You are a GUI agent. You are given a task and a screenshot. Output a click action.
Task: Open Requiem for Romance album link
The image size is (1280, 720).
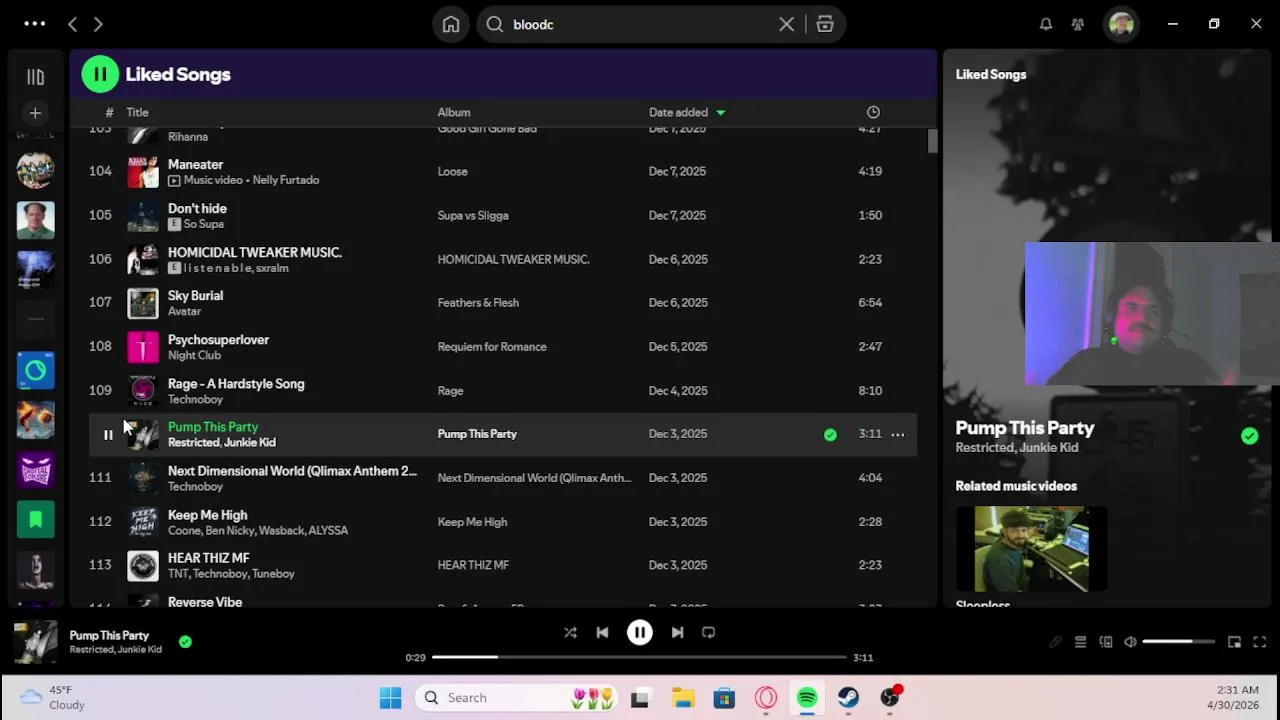tap(492, 347)
